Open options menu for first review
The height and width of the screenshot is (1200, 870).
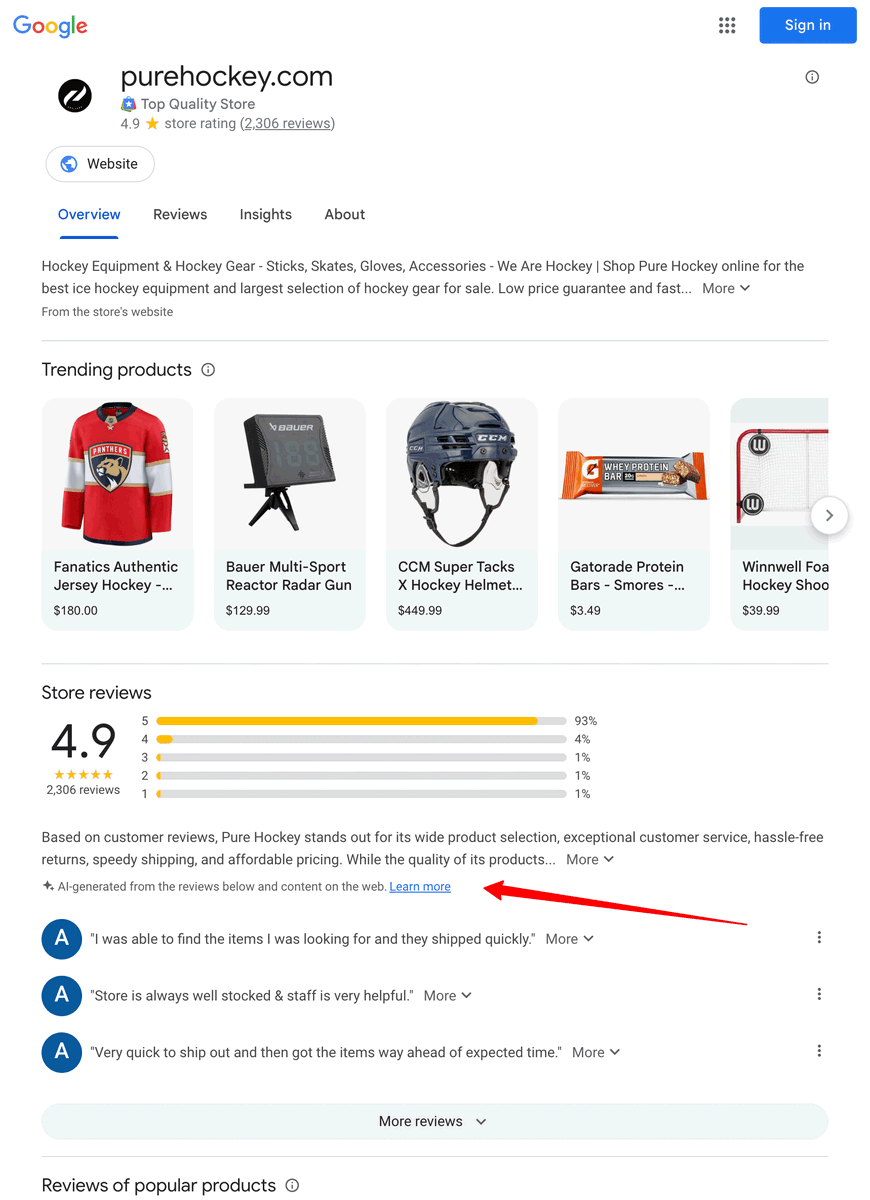[x=819, y=938]
